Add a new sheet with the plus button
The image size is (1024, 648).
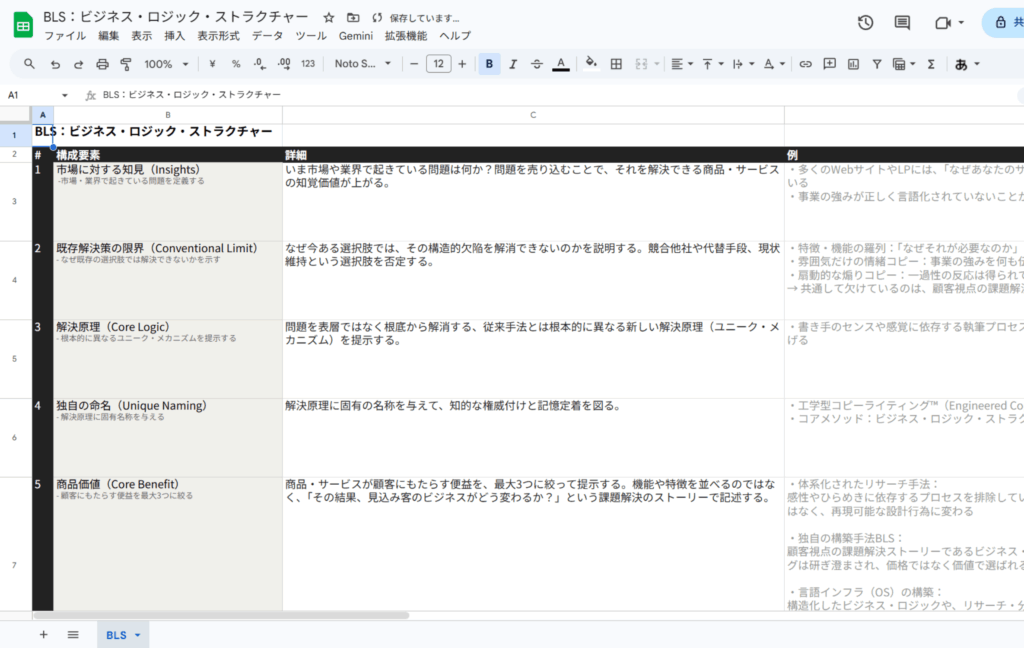pos(43,634)
